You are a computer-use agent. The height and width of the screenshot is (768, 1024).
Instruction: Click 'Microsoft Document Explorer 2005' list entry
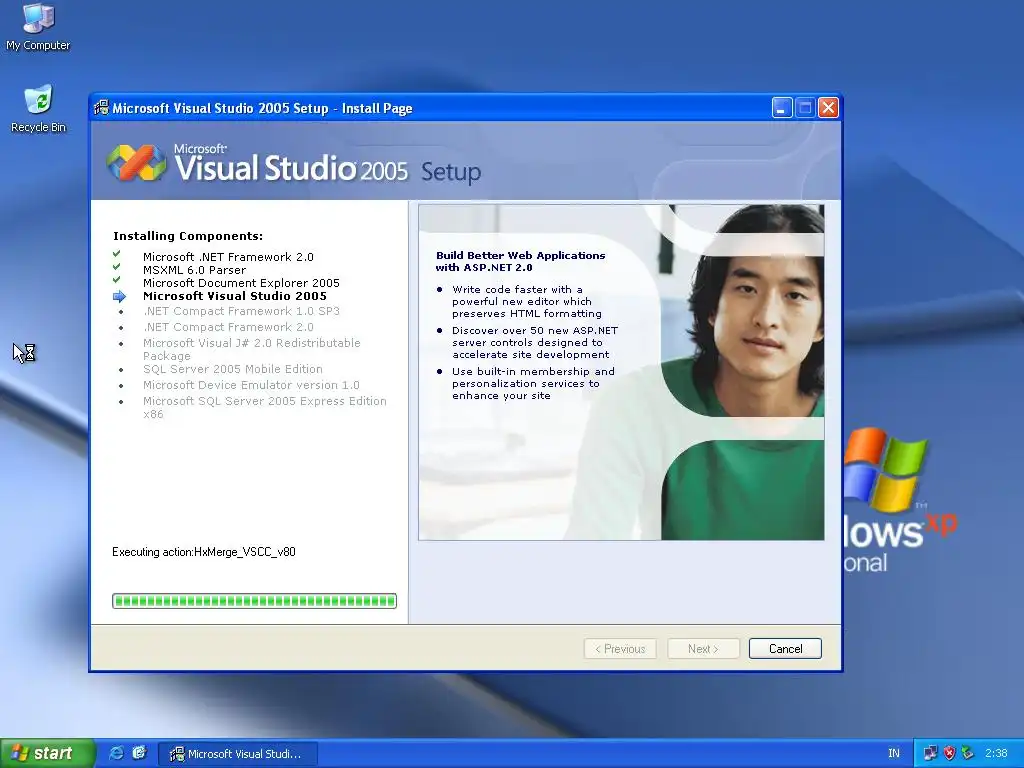pyautogui.click(x=241, y=283)
